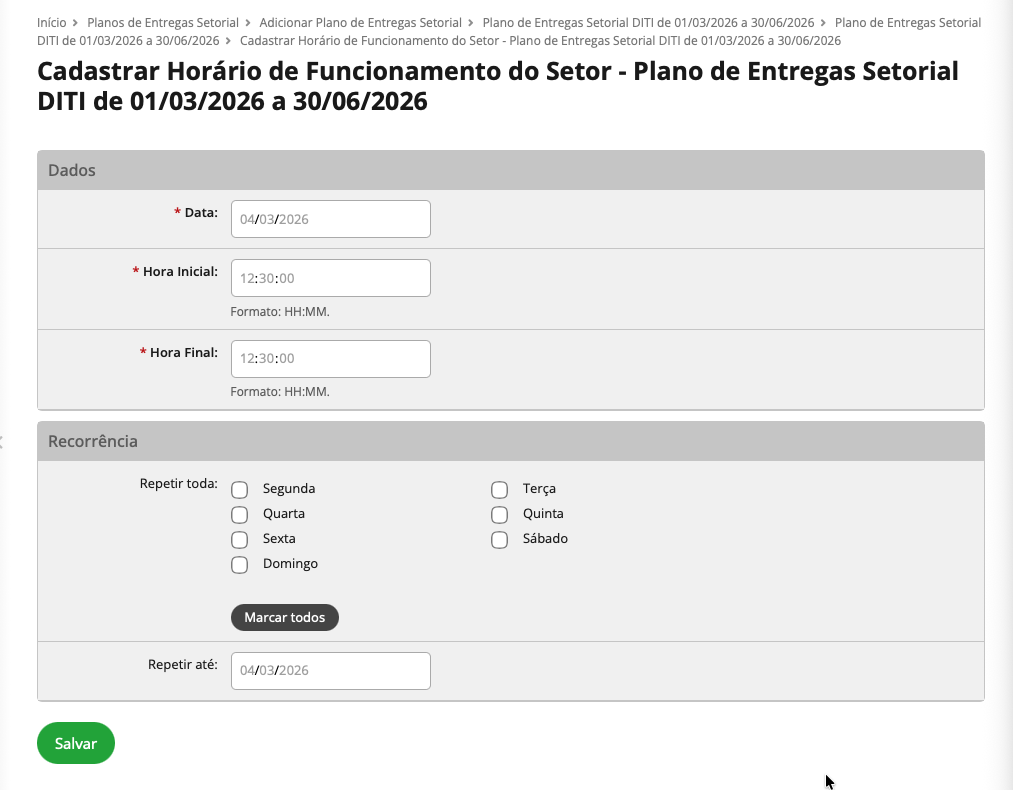Navigate to Adicionar Plano de Entregas Setorial
Image resolution: width=1013 pixels, height=790 pixels.
coord(360,22)
